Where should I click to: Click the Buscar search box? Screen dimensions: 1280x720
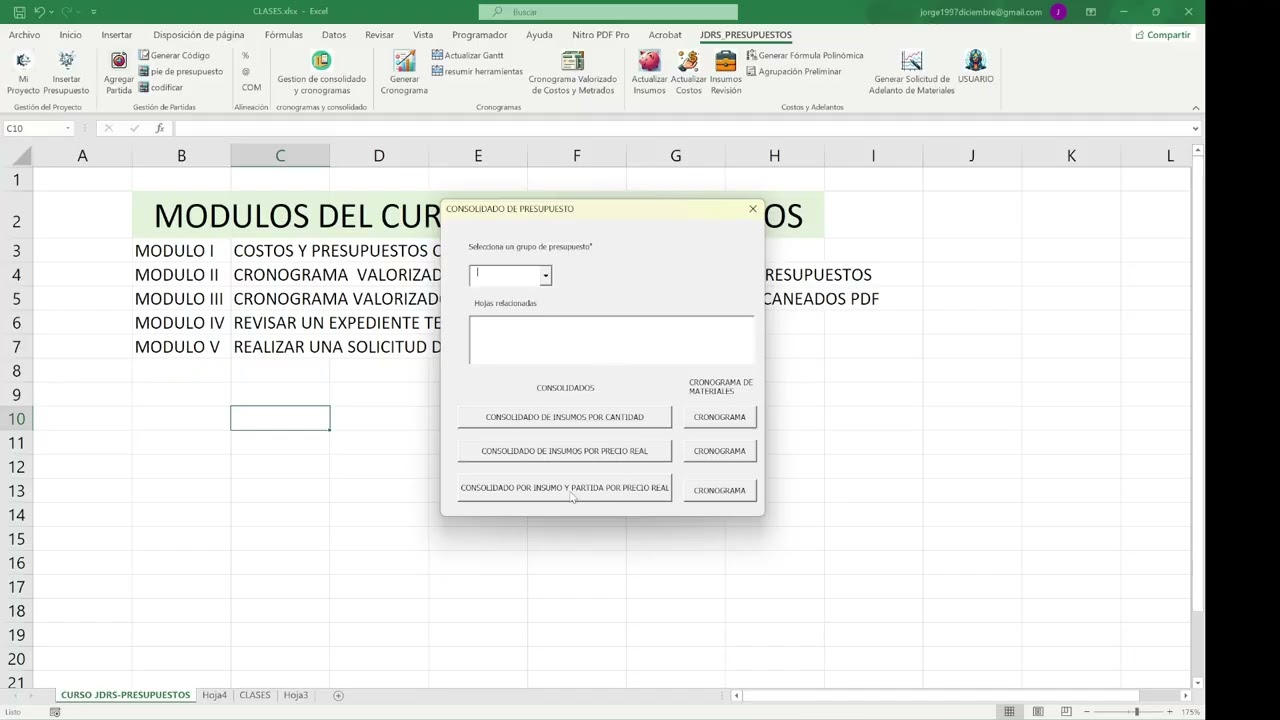(x=608, y=12)
